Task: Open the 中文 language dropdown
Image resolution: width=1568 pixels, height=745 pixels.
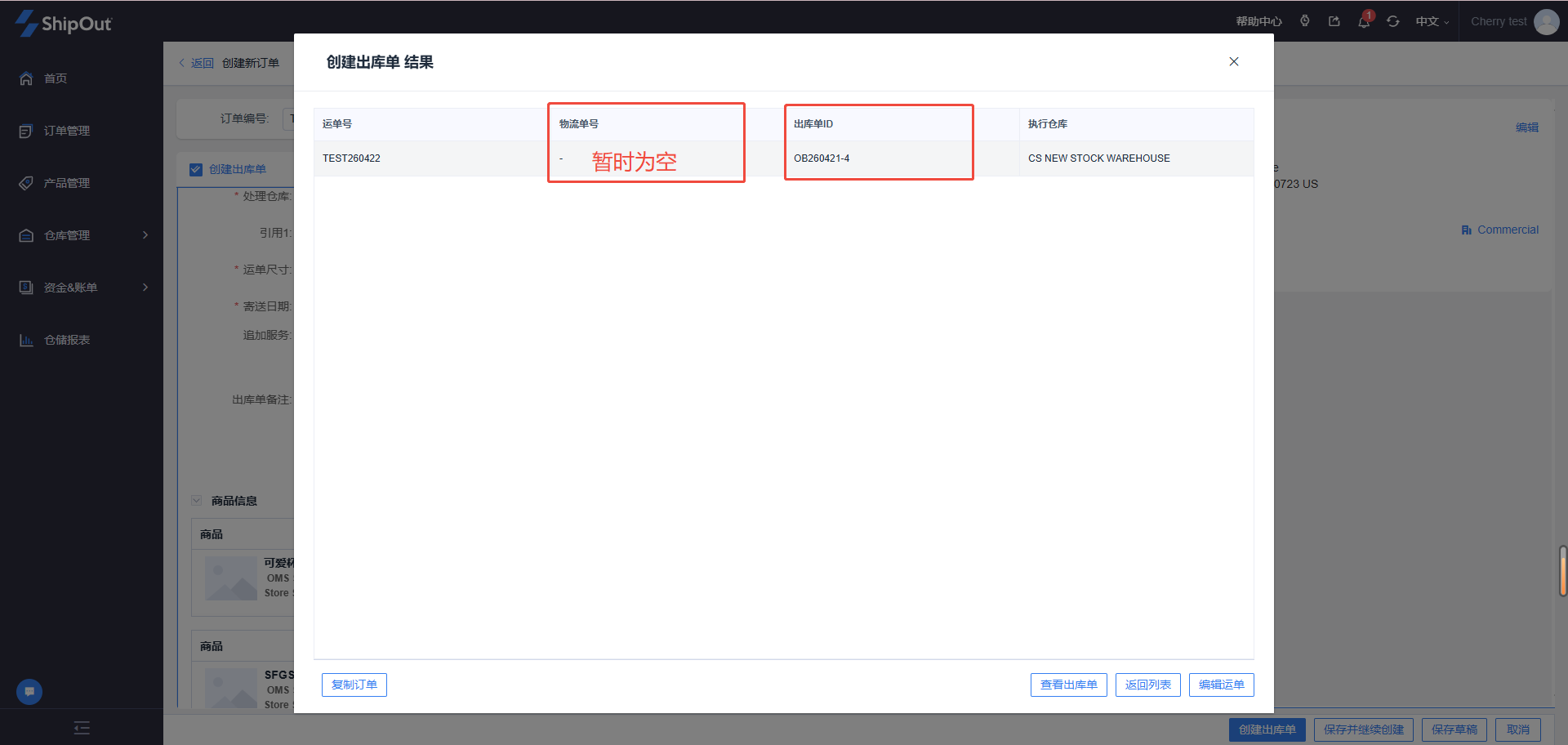Action: (1432, 22)
